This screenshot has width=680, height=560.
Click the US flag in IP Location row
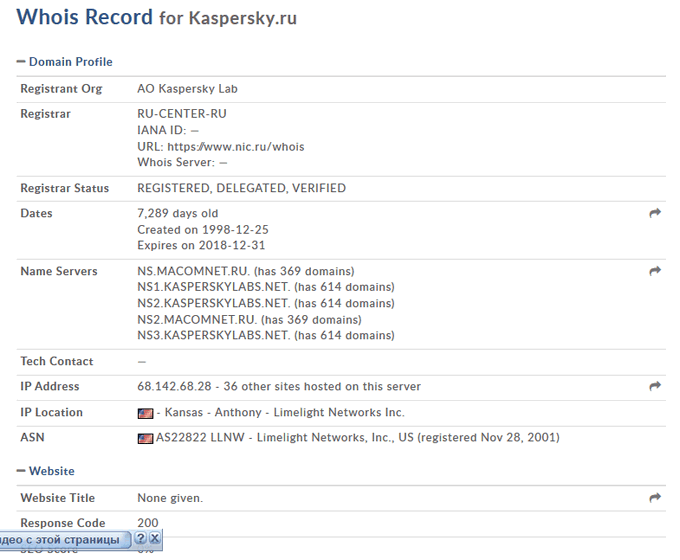(145, 413)
